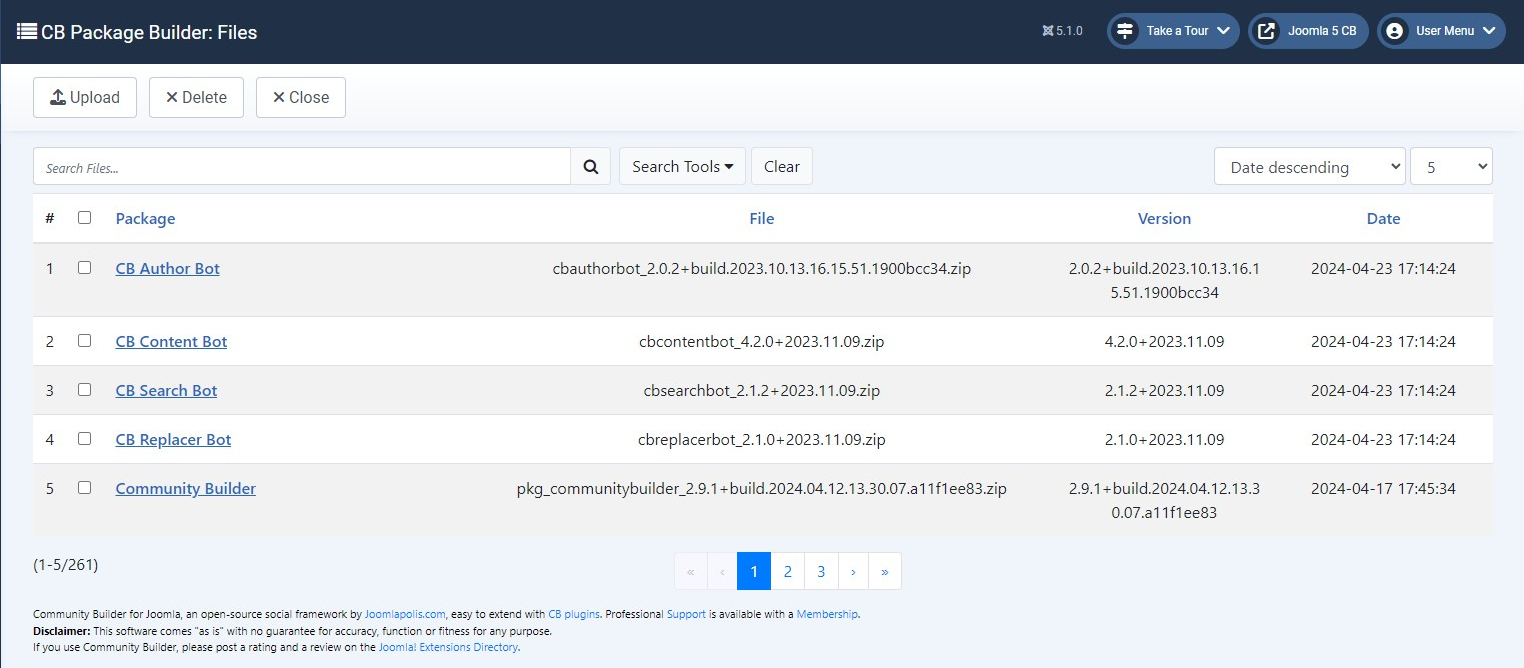
Task: Click the external link icon in Joomla 5 CB
Action: tap(1266, 31)
